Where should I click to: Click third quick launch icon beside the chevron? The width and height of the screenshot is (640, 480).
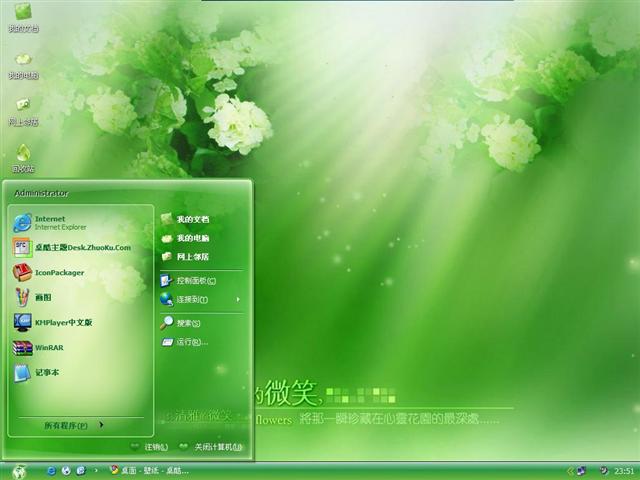coord(81,471)
